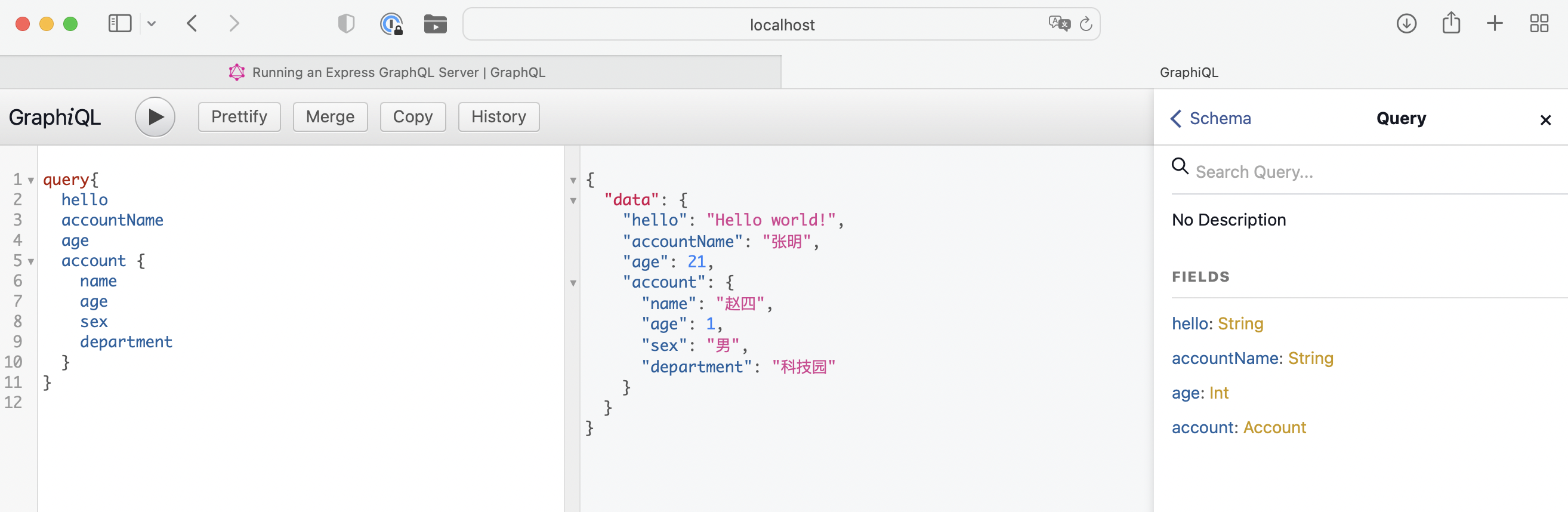Viewport: 1568px width, 512px height.
Task: Click the Prettify button
Action: [x=239, y=117]
